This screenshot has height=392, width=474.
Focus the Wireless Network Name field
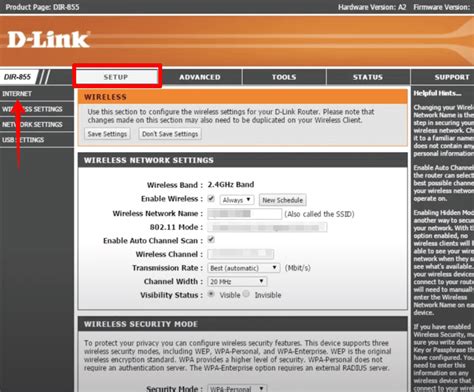[x=245, y=214]
